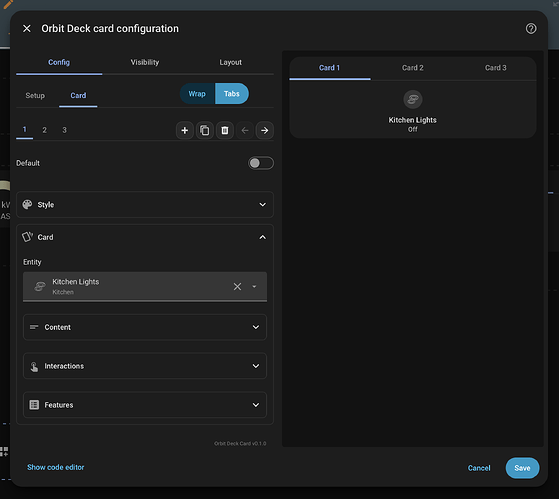Image resolution: width=559 pixels, height=499 pixels.
Task: Click the Kitchen Lights entity input field
Action: tap(145, 287)
